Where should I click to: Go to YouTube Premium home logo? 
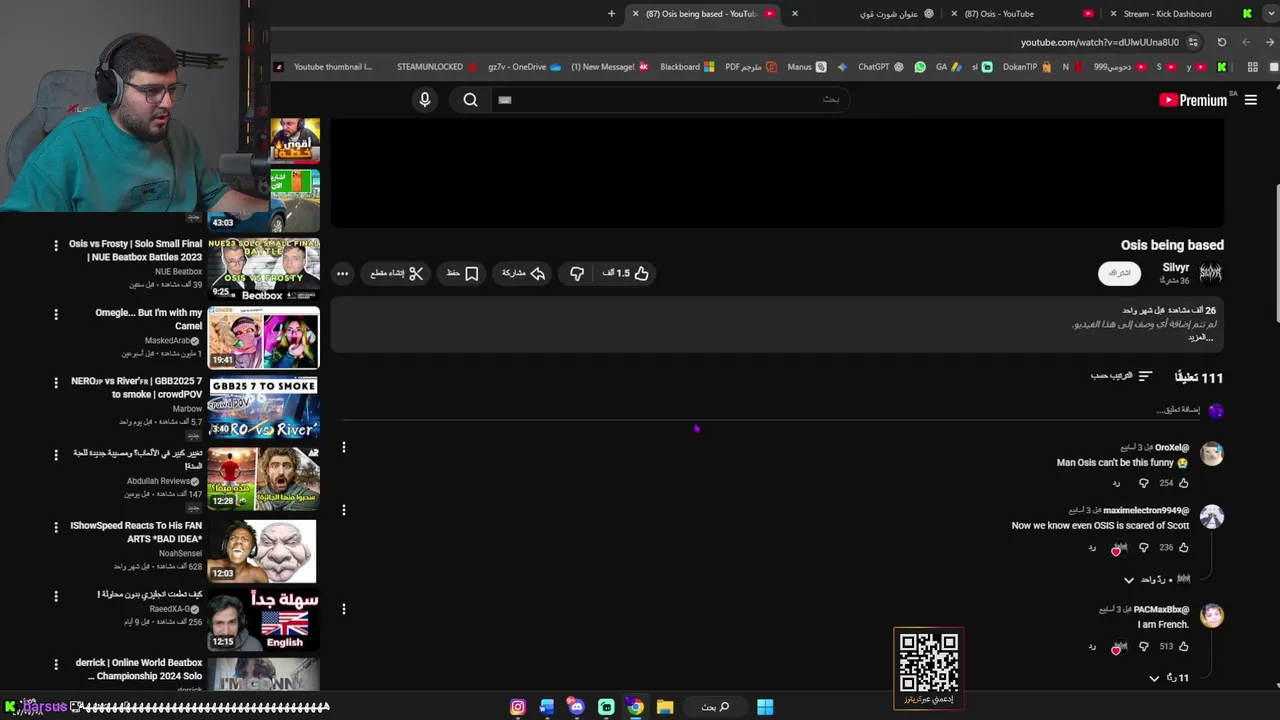point(1193,100)
